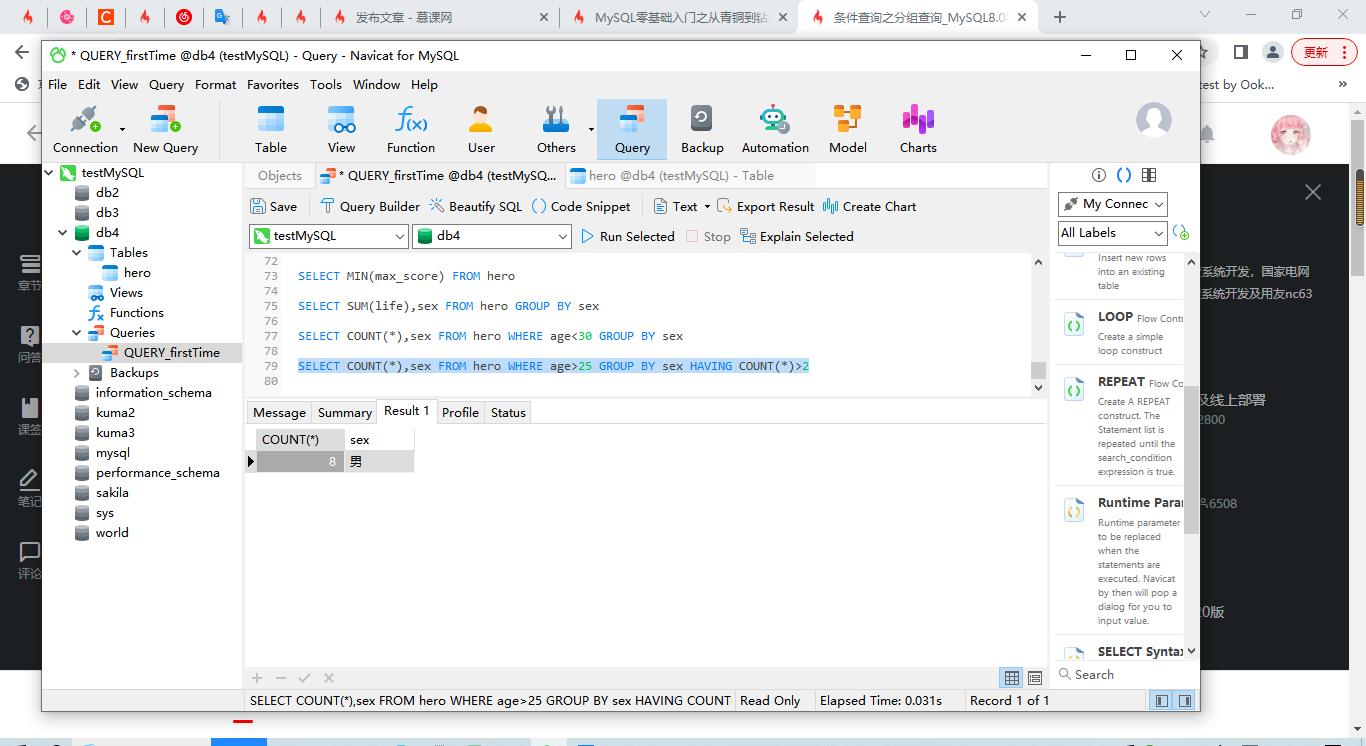The height and width of the screenshot is (746, 1366).
Task: Collapse the db4 database node
Action: (x=64, y=232)
